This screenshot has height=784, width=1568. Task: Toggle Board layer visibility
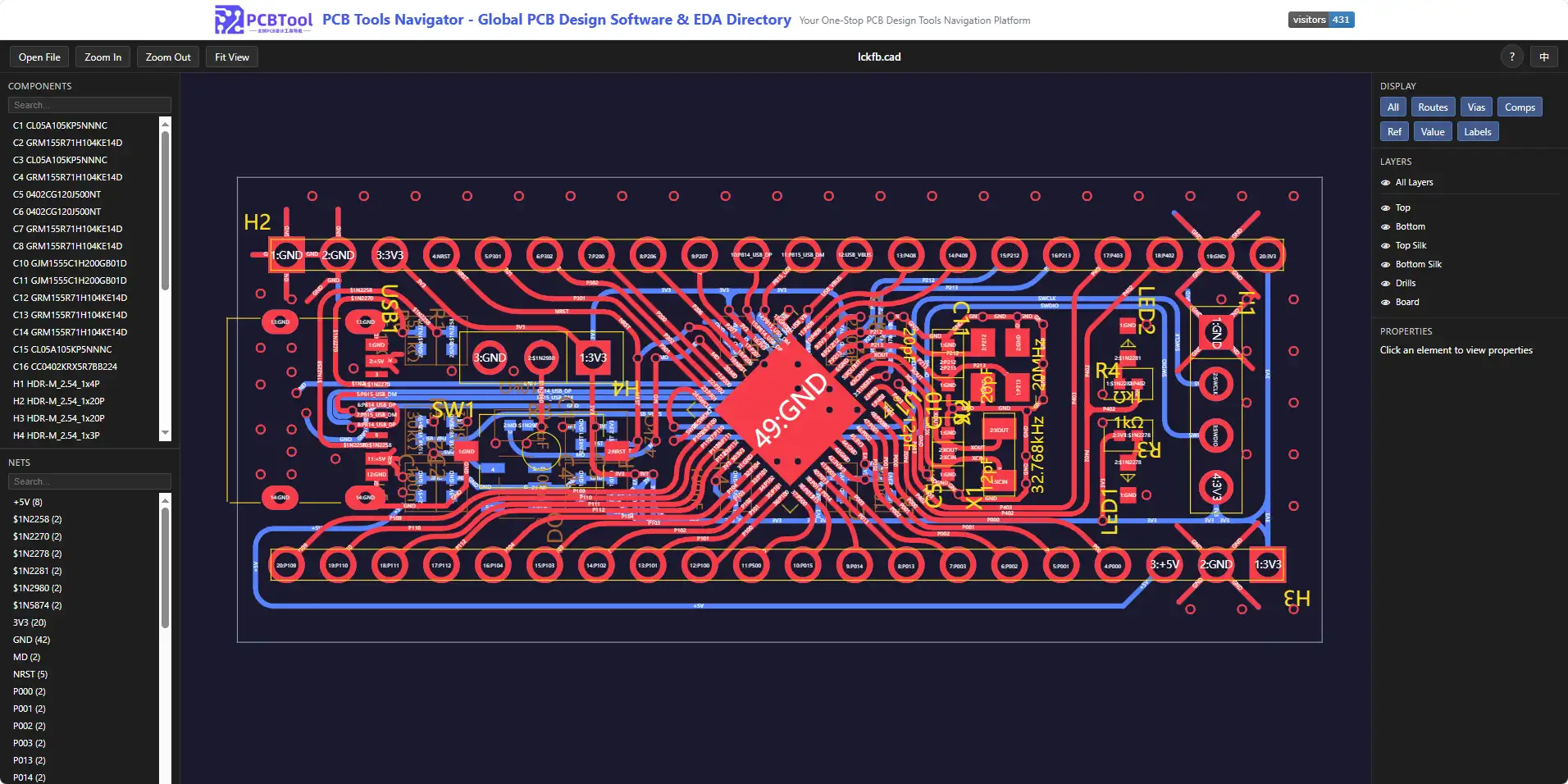(x=1385, y=303)
